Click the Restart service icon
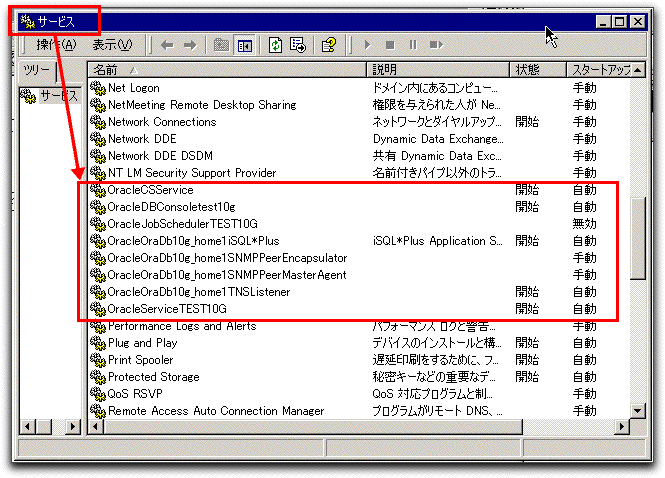The image size is (665, 478). coord(436,45)
